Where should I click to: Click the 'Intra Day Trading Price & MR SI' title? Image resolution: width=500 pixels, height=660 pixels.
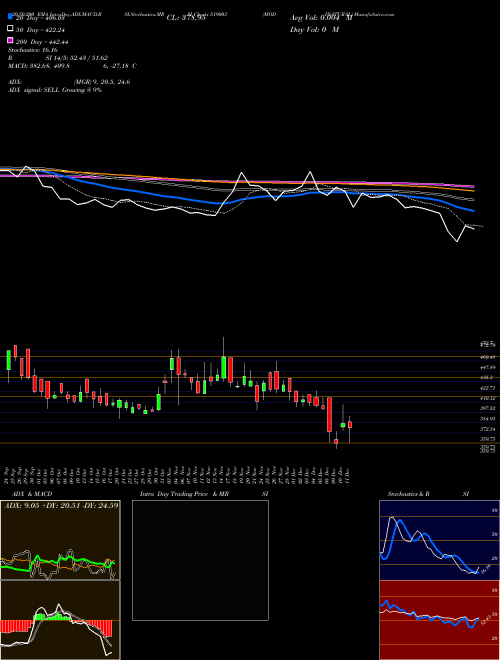204,494
